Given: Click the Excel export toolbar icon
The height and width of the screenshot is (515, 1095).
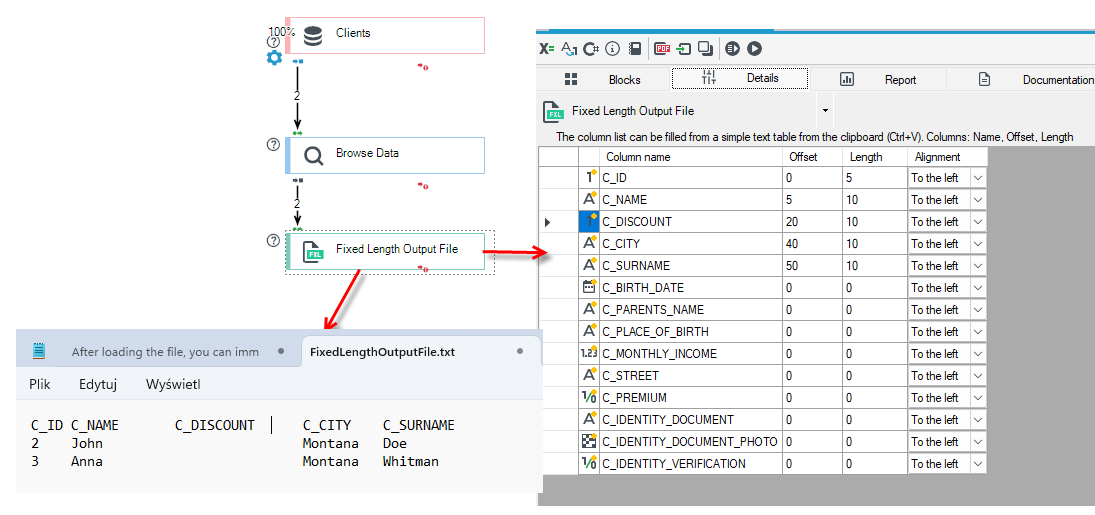Looking at the screenshot, I should click(547, 48).
